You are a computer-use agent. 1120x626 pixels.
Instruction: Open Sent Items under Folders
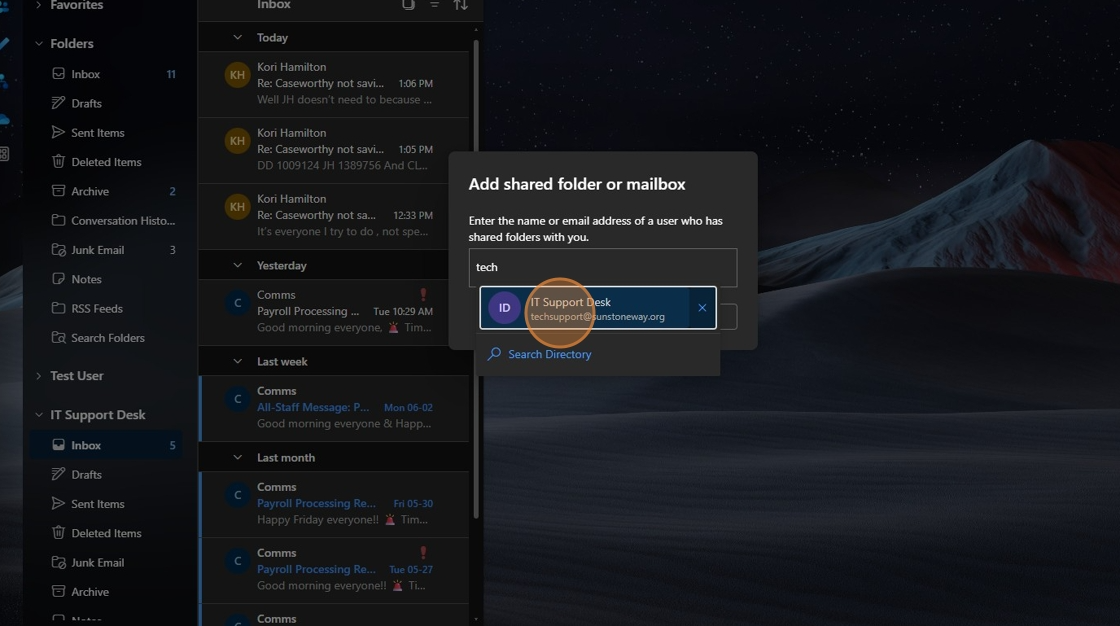pyautogui.click(x=106, y=133)
